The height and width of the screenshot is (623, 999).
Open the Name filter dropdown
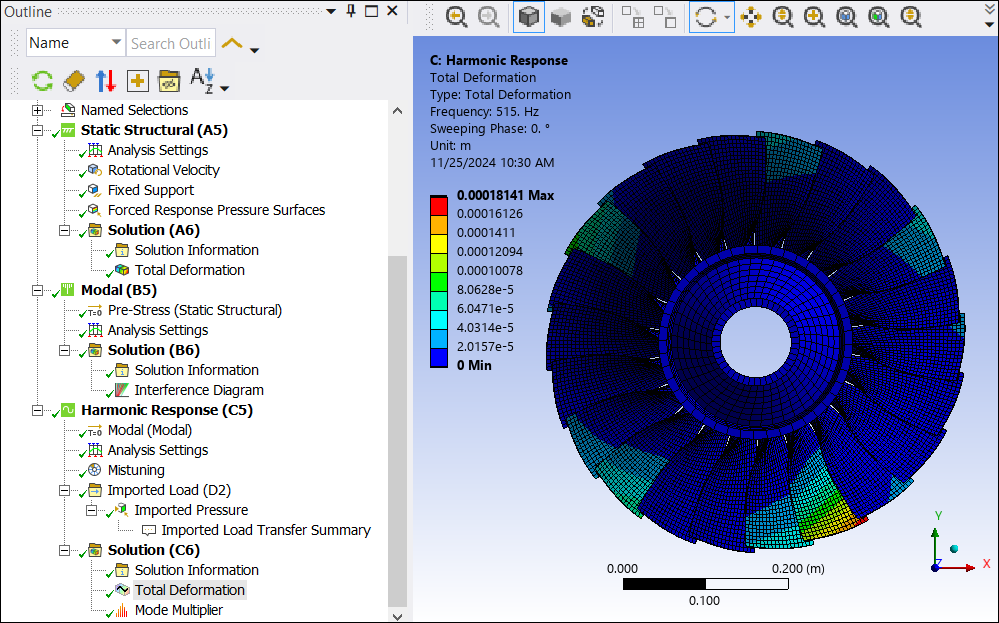click(x=116, y=43)
